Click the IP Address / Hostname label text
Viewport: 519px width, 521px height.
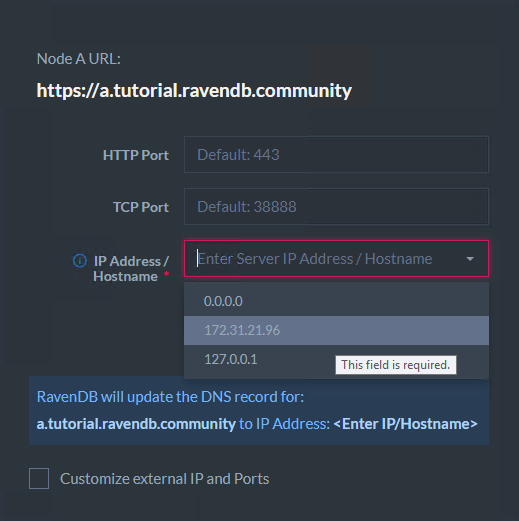click(131, 269)
